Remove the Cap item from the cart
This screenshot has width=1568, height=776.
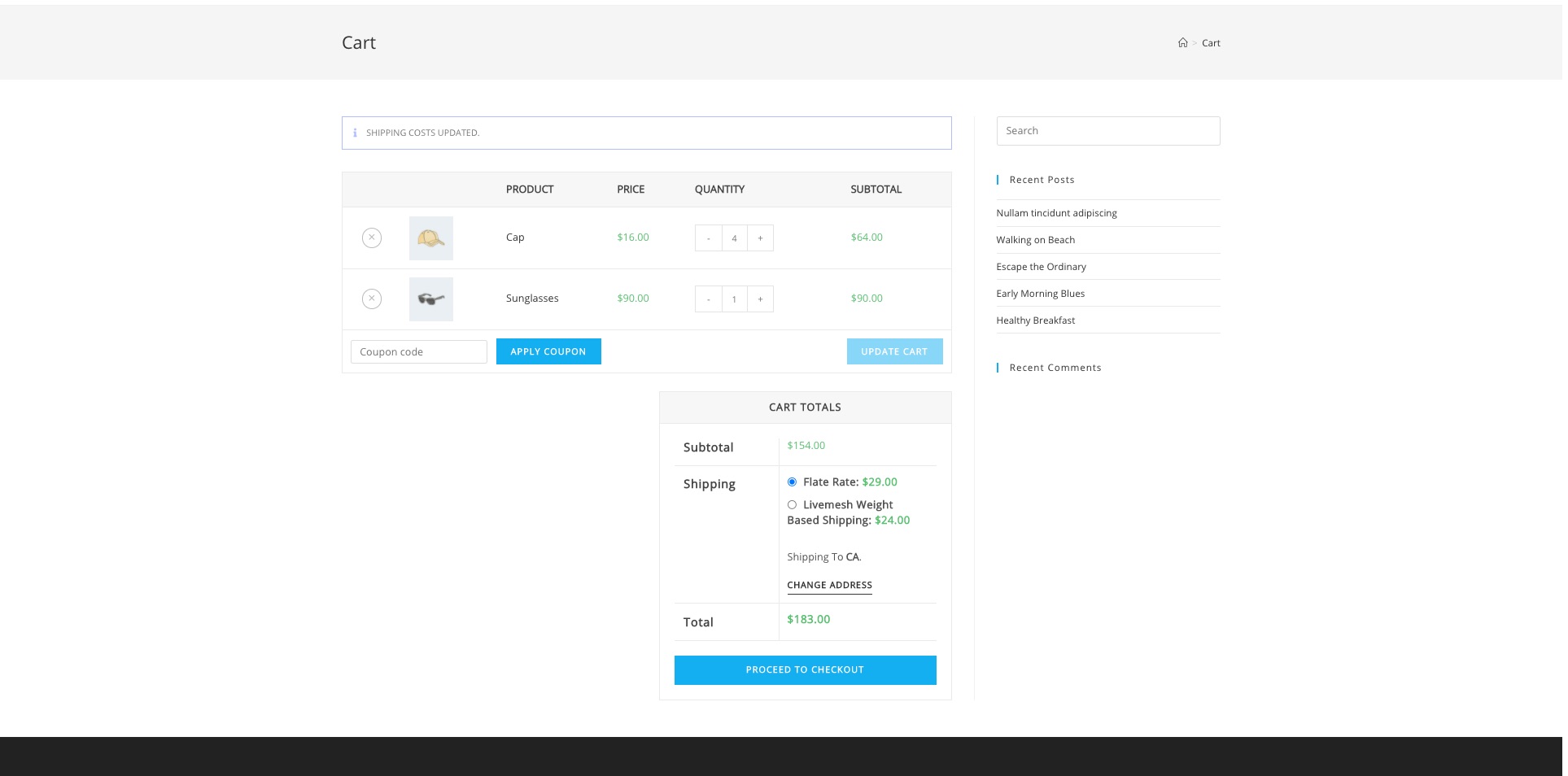coord(372,238)
